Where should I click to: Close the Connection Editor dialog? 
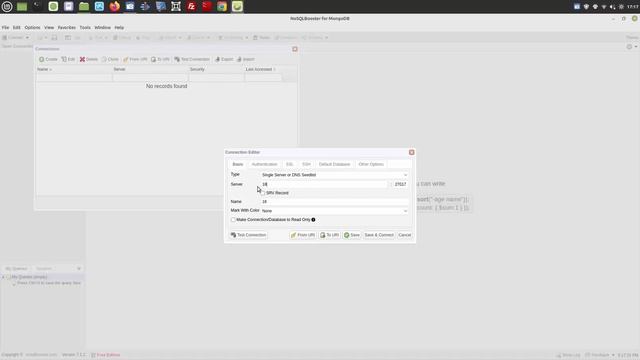click(411, 152)
